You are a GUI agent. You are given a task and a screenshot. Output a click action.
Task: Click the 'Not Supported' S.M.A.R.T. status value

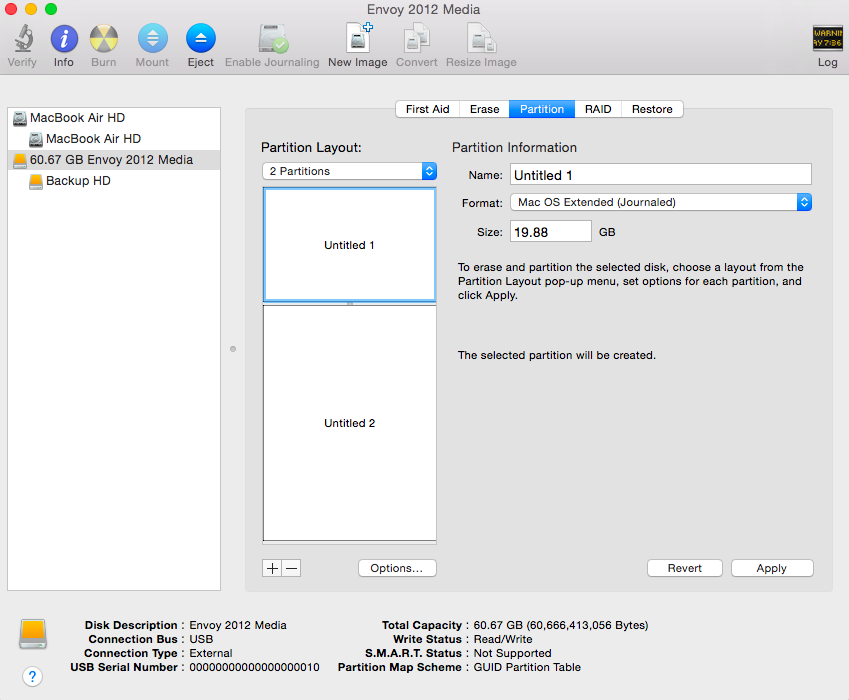512,653
